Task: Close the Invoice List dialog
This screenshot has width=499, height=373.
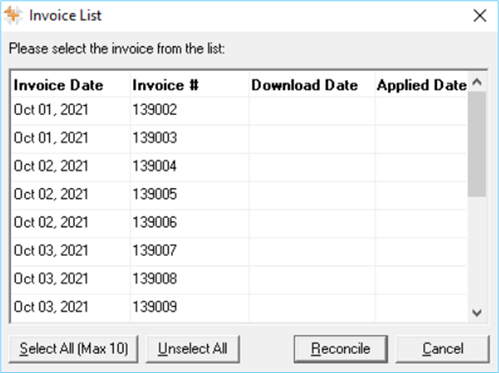Action: [480, 16]
